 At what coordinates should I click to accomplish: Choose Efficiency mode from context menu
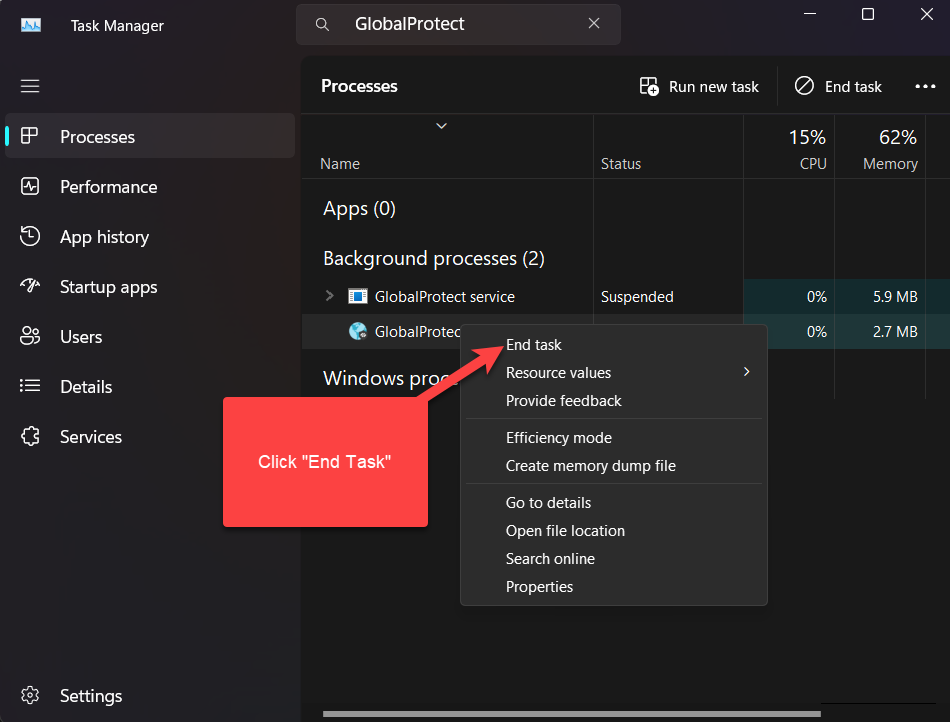click(x=558, y=438)
